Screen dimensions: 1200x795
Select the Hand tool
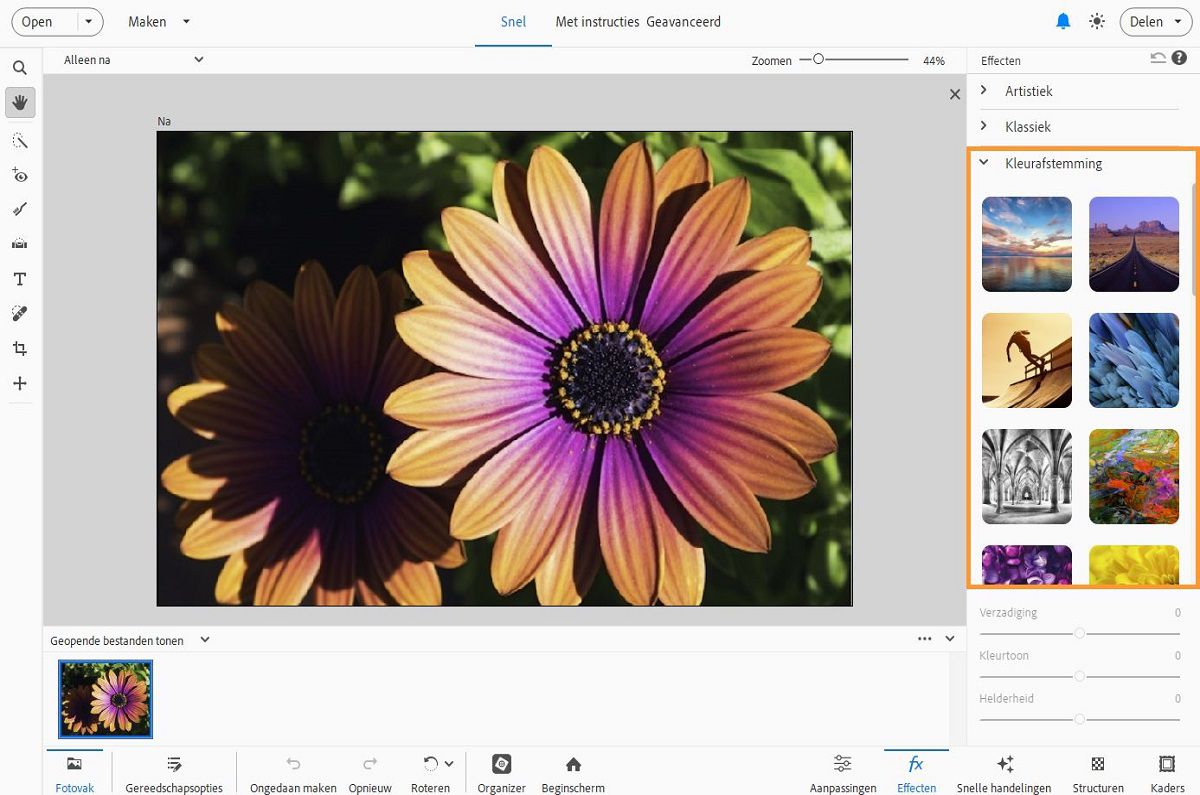click(x=19, y=102)
